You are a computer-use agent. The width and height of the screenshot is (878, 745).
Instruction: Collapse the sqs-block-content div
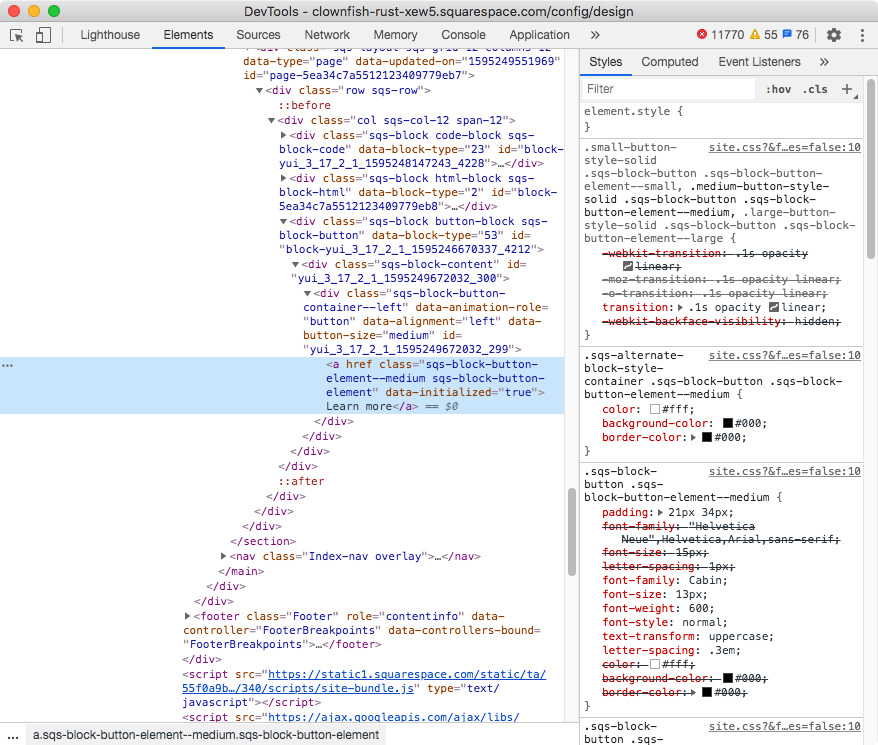click(x=295, y=264)
